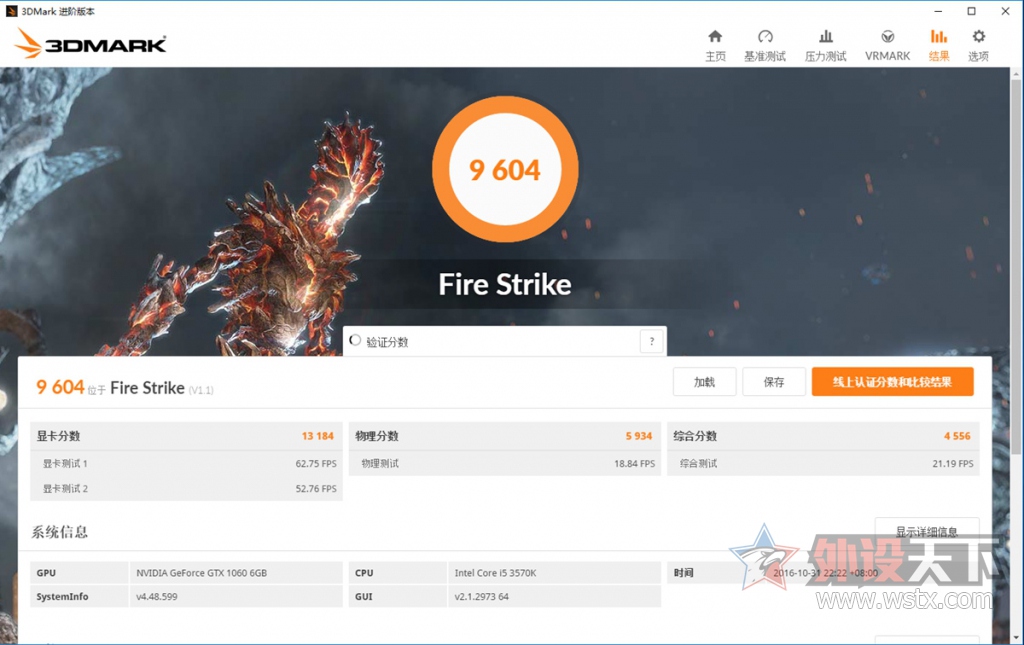Close the 3DMark window
This screenshot has width=1024, height=645.
[1006, 11]
